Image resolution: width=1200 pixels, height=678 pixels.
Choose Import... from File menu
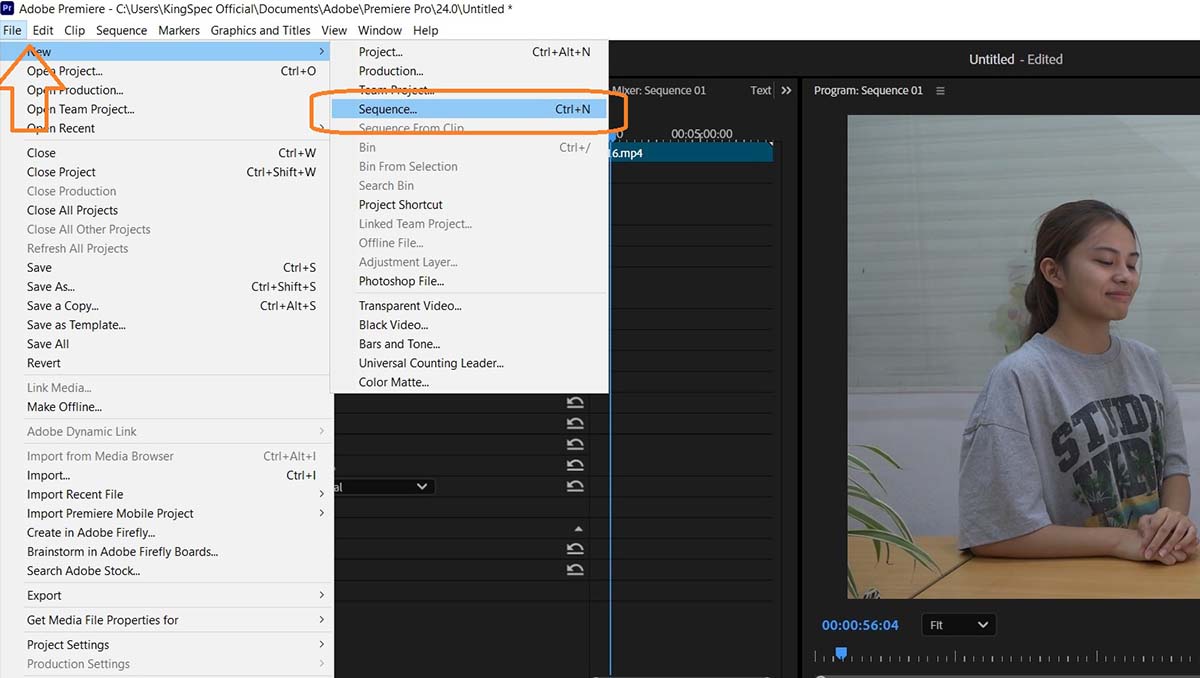pyautogui.click(x=167, y=476)
